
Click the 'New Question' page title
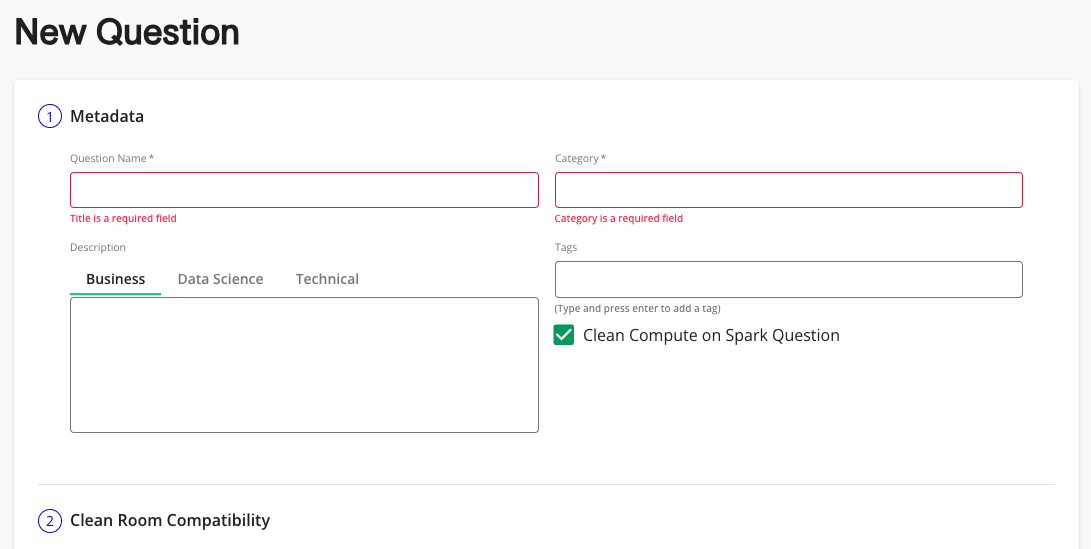127,32
